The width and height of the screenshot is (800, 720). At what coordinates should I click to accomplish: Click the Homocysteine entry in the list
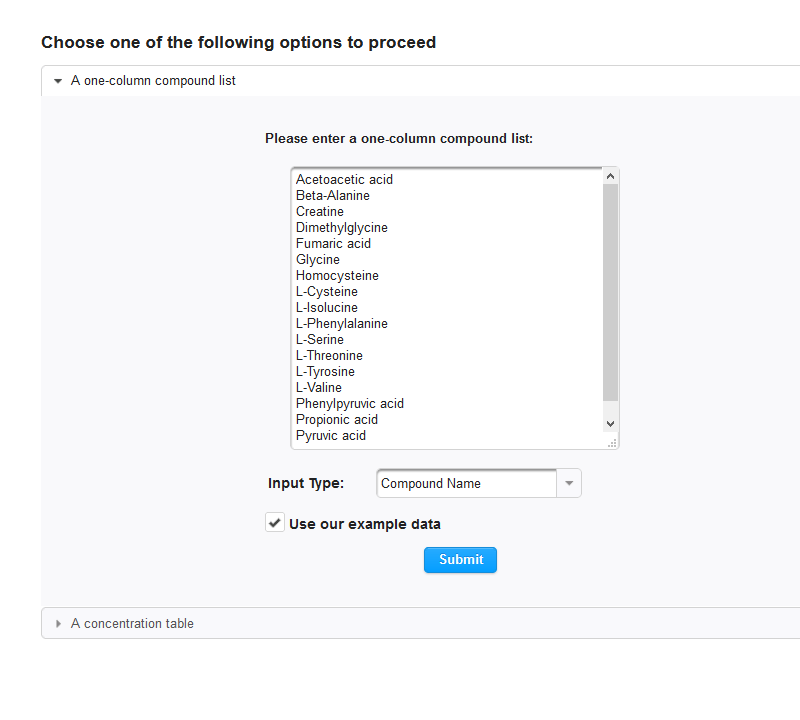click(x=337, y=276)
